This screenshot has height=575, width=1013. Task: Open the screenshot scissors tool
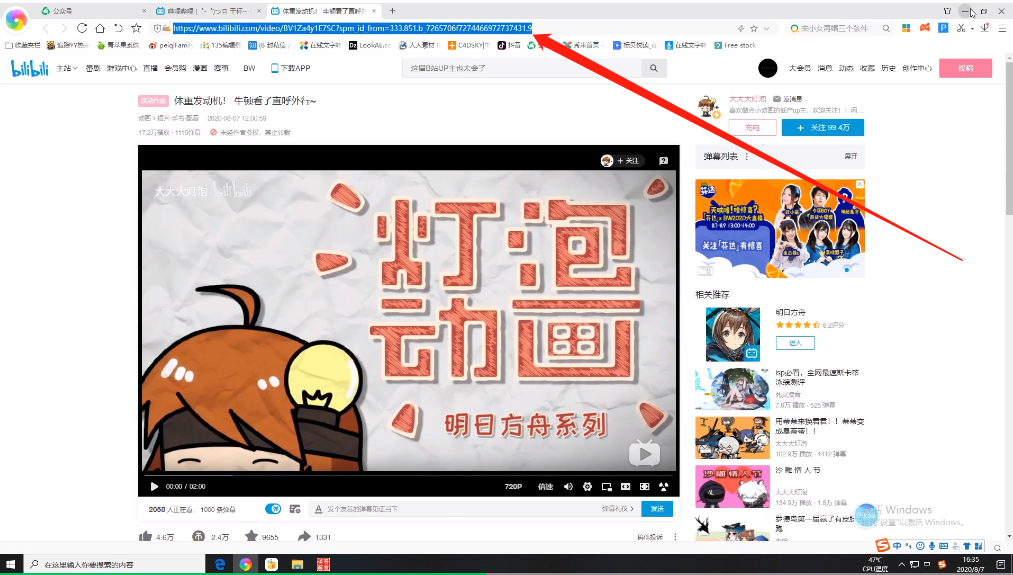coord(961,28)
